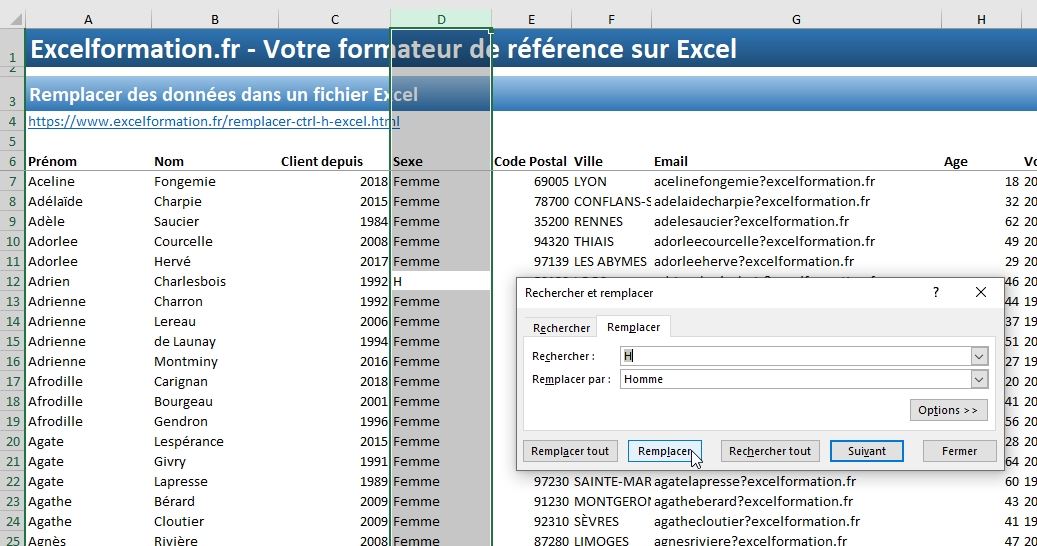The width and height of the screenshot is (1037, 546).
Task: Click the Rechercher tout button
Action: (x=770, y=451)
